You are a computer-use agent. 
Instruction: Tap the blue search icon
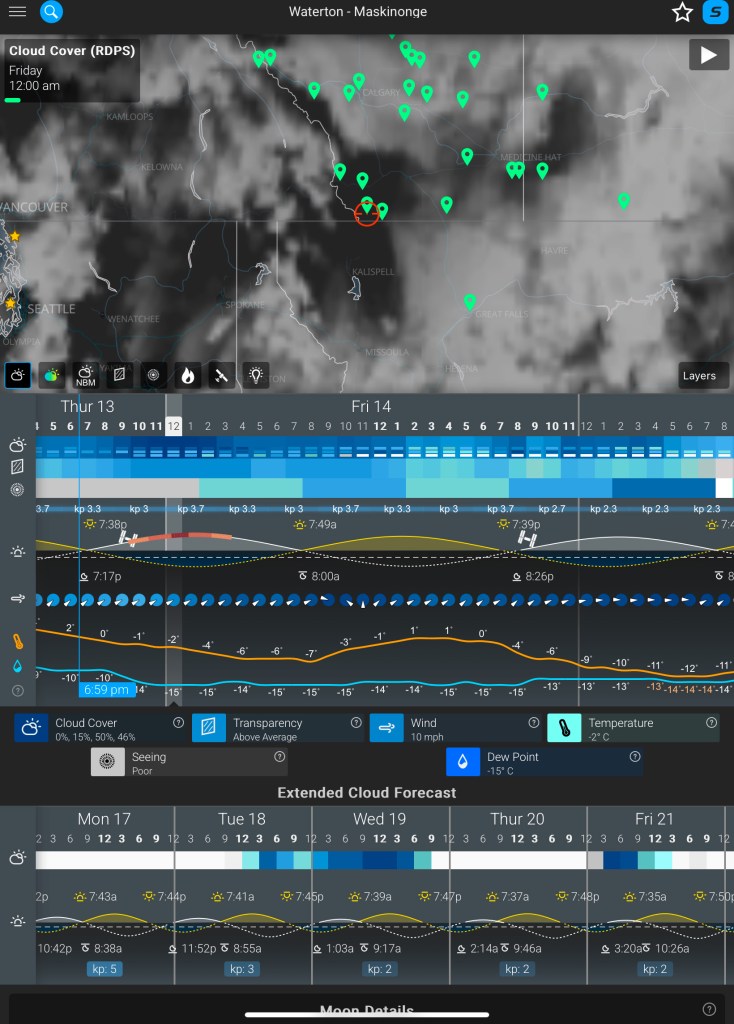tap(51, 12)
